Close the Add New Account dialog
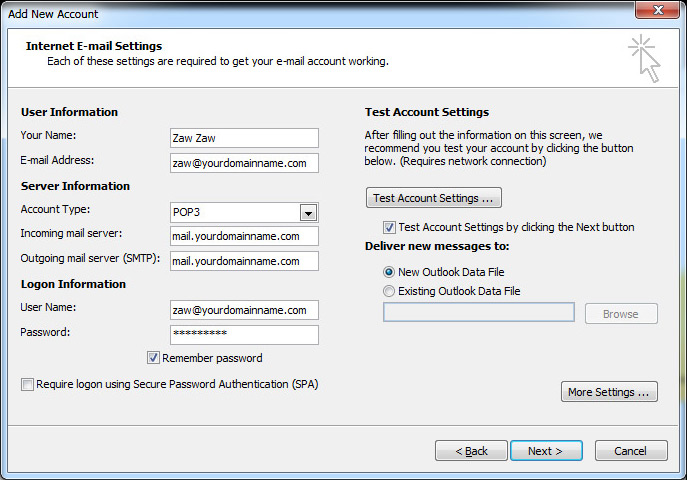This screenshot has height=480, width=687. [x=657, y=10]
